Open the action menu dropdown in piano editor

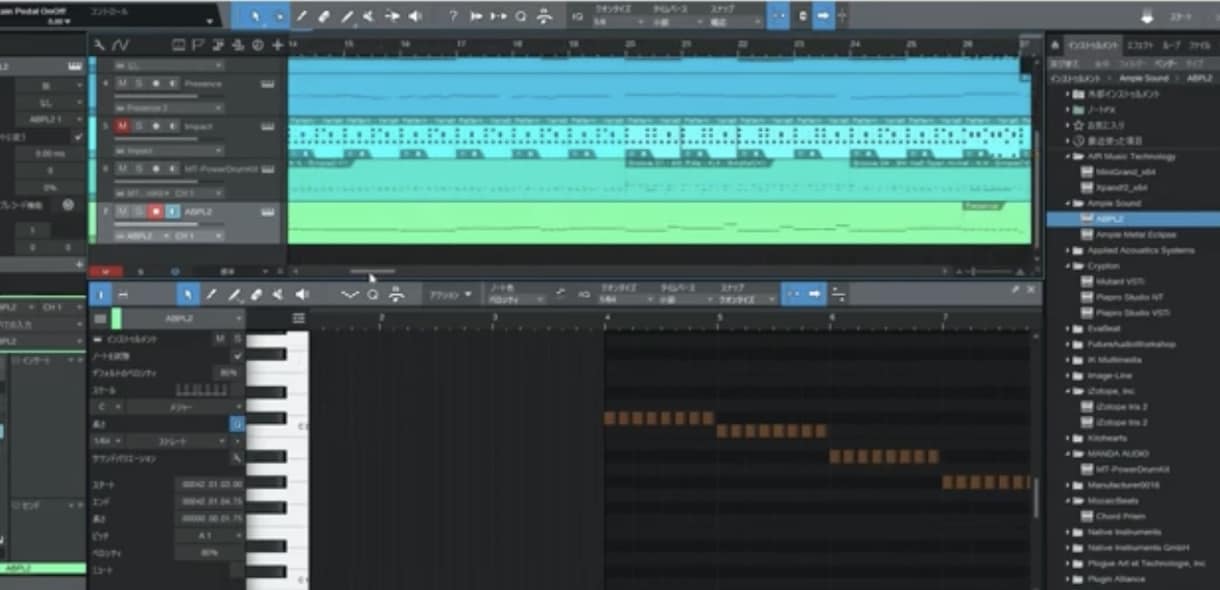pos(450,295)
